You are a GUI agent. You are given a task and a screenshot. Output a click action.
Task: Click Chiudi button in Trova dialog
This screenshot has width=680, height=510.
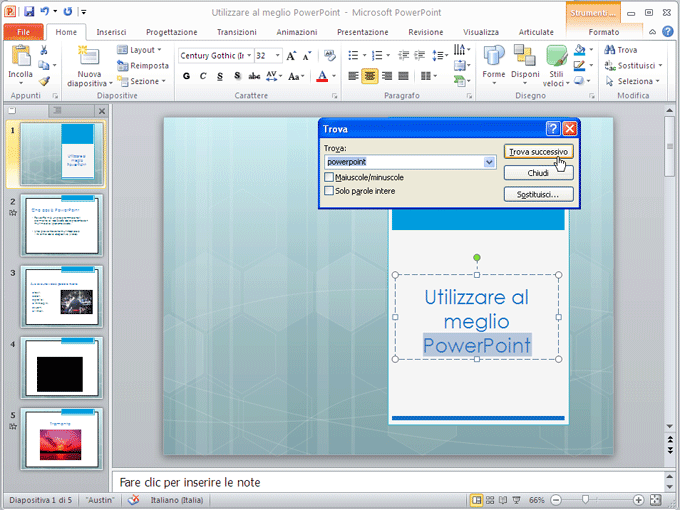539,173
